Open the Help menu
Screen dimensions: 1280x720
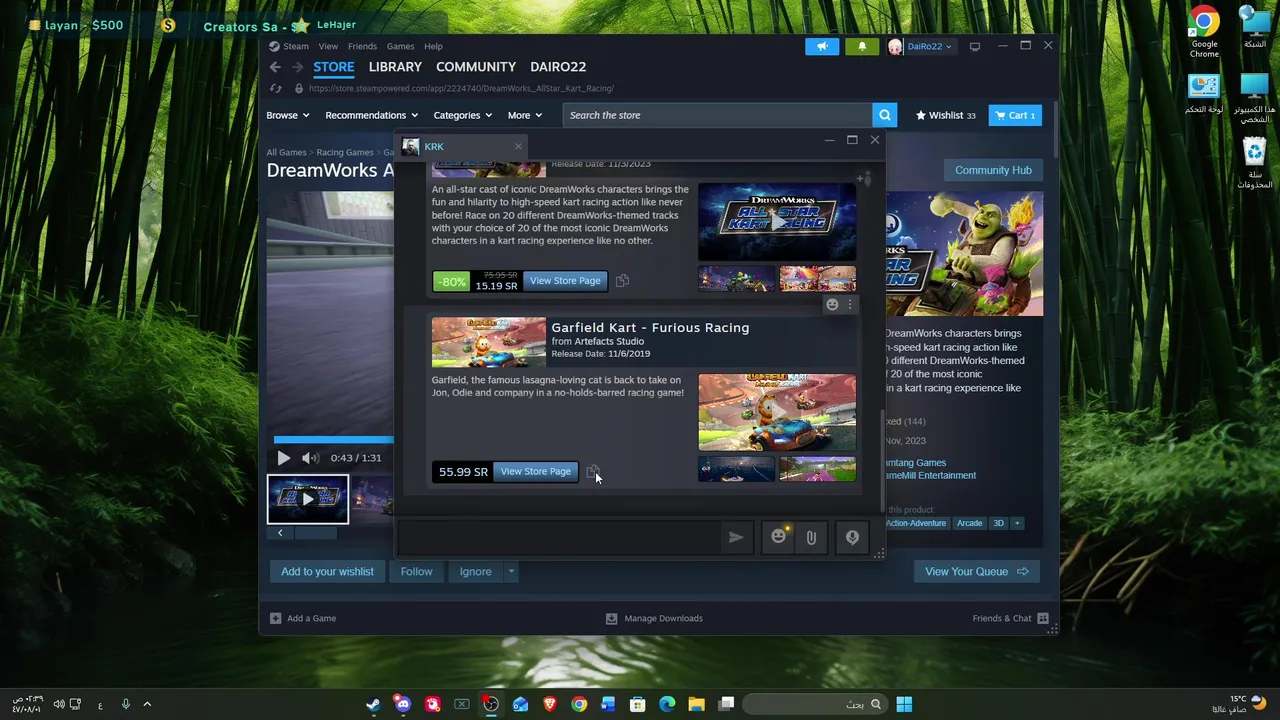(x=433, y=46)
